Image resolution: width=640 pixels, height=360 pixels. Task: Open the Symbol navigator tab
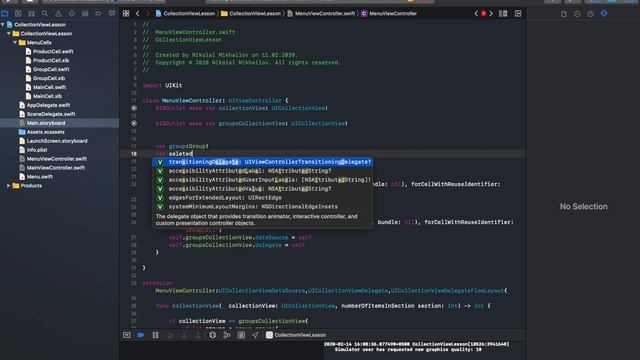click(x=31, y=13)
